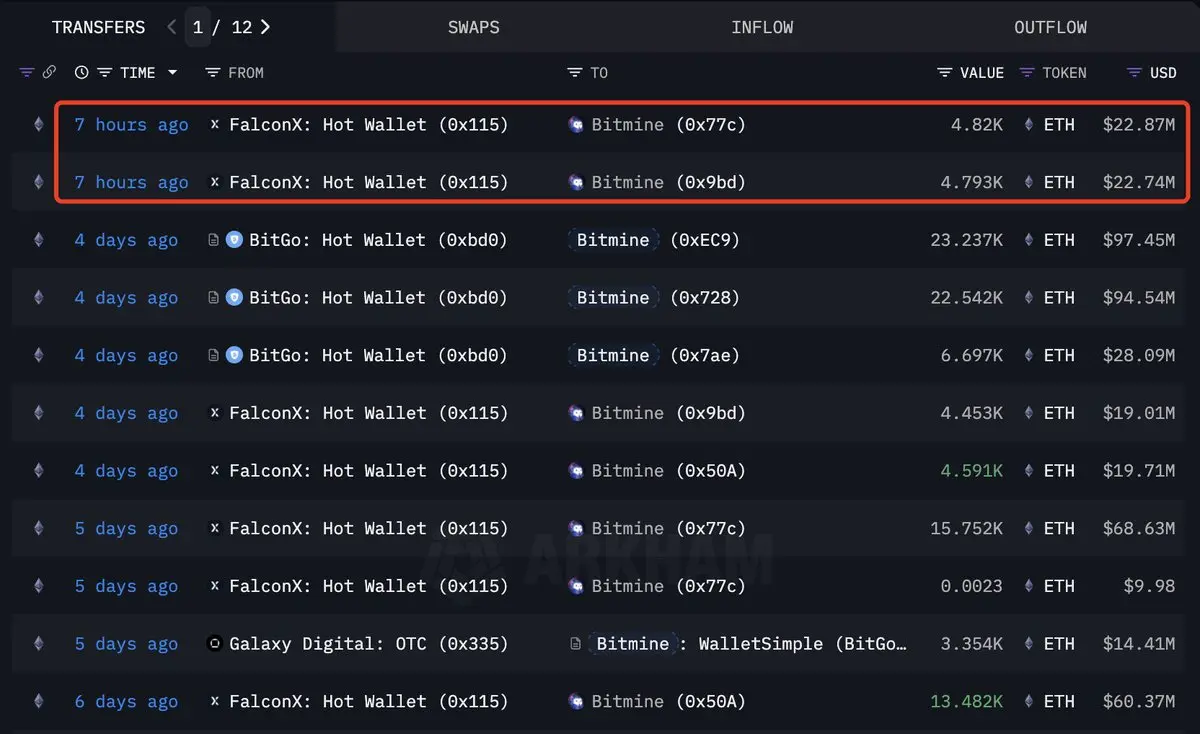Open the TOKEN column filter

click(x=1027, y=72)
